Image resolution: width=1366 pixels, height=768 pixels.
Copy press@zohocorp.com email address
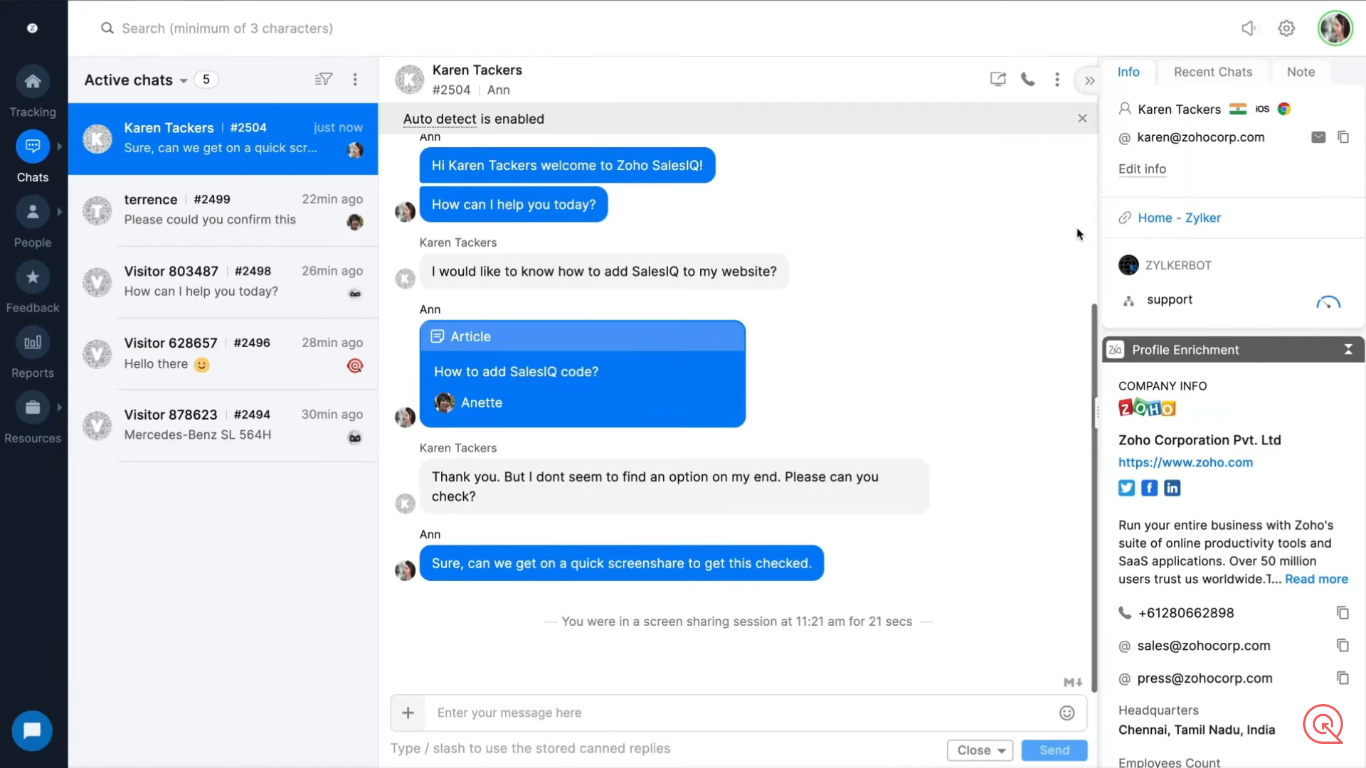coord(1343,678)
